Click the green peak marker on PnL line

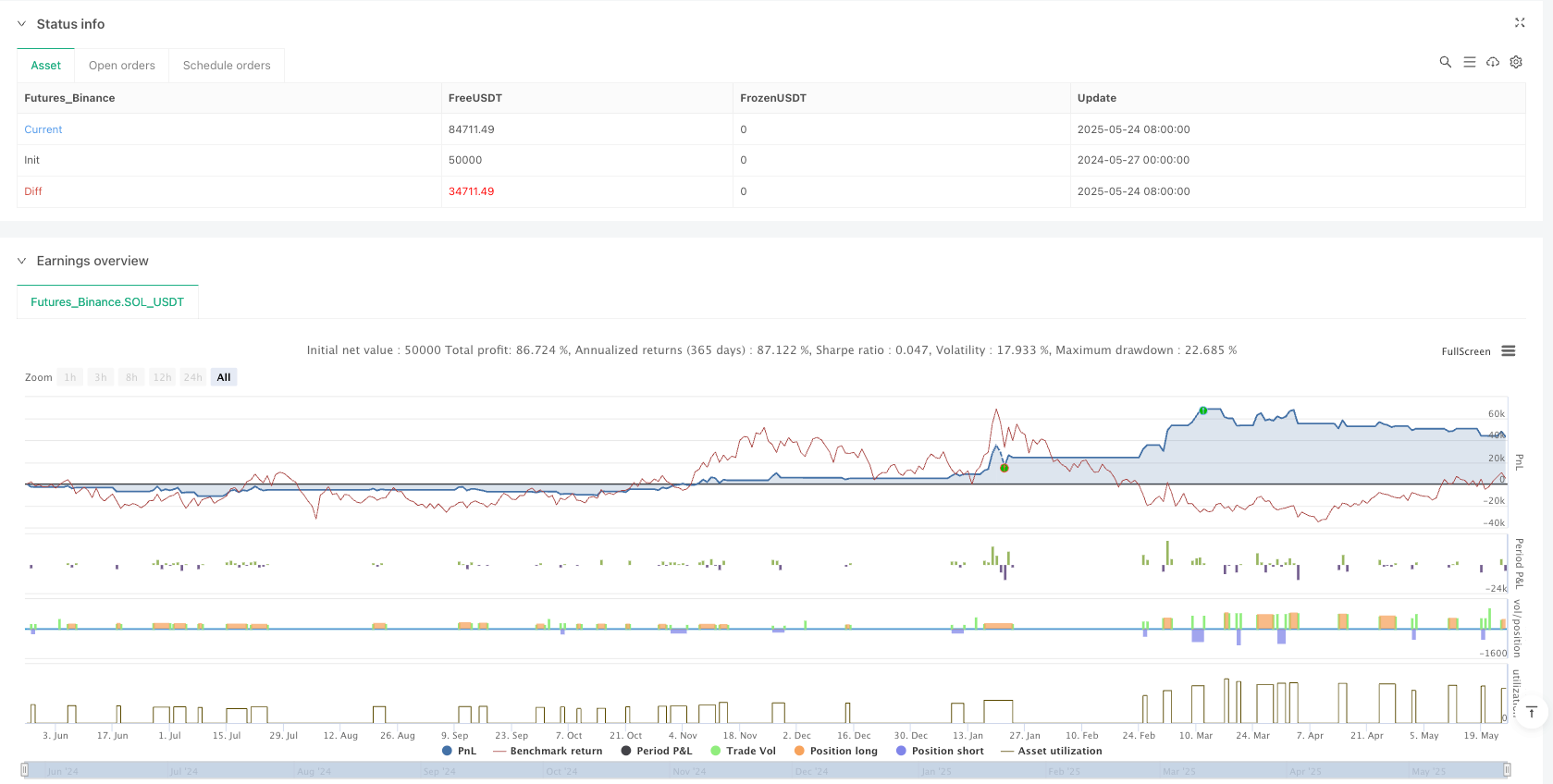(x=1202, y=410)
